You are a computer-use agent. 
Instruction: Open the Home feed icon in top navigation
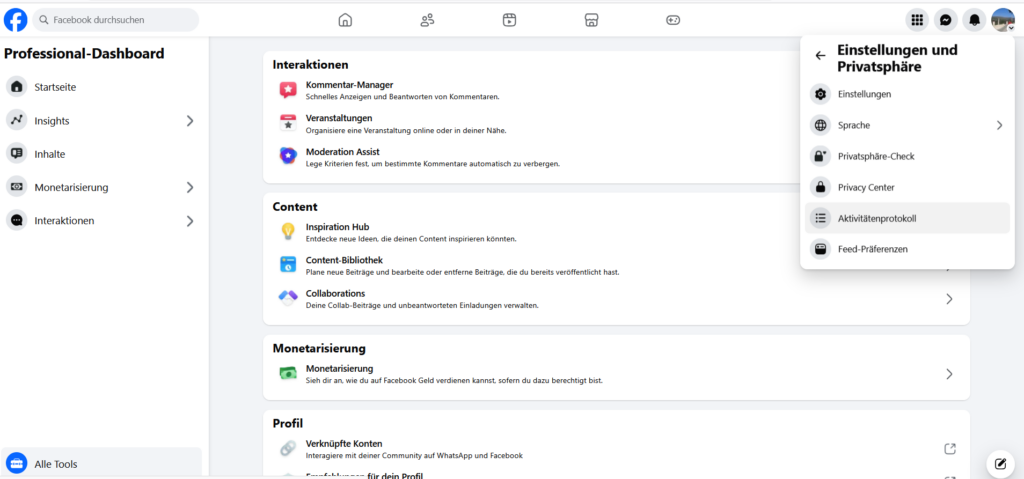point(345,20)
